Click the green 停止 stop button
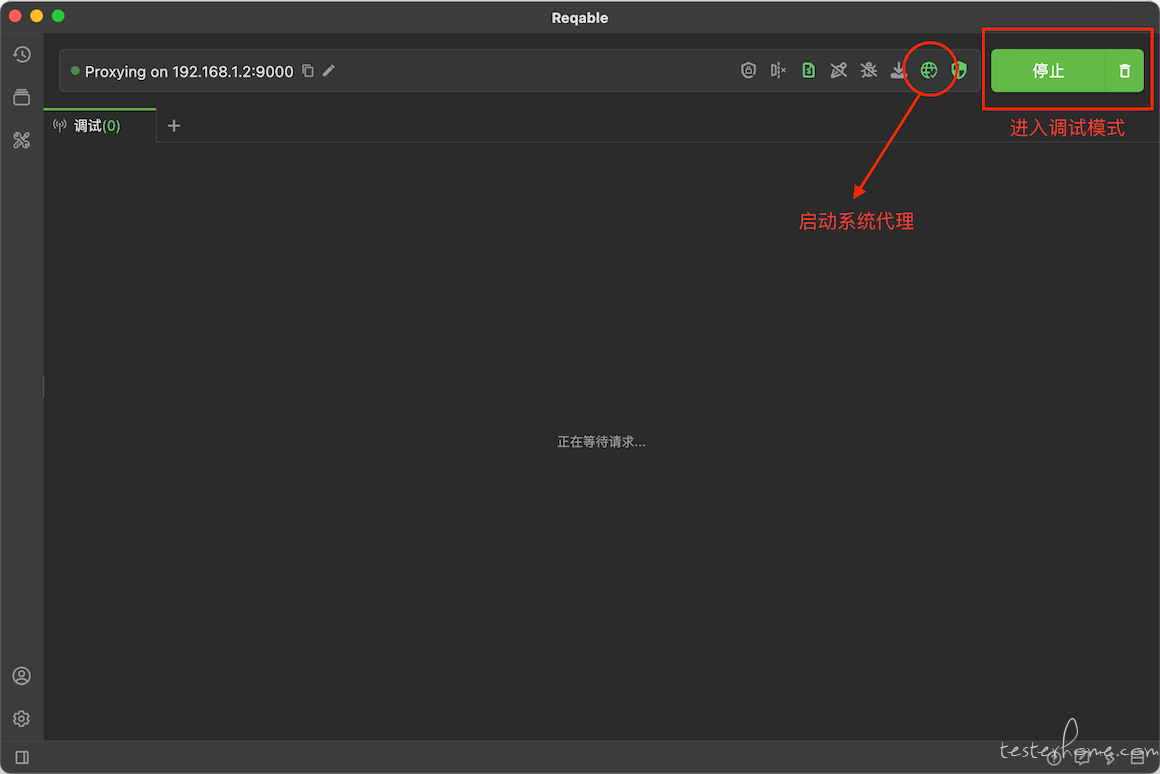Screen dimensions: 1160x774 [x=1048, y=71]
